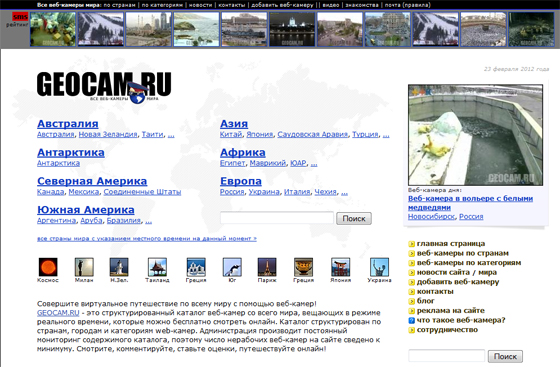Open the Антарктика heading link
This screenshot has height=367, width=560.
point(71,152)
